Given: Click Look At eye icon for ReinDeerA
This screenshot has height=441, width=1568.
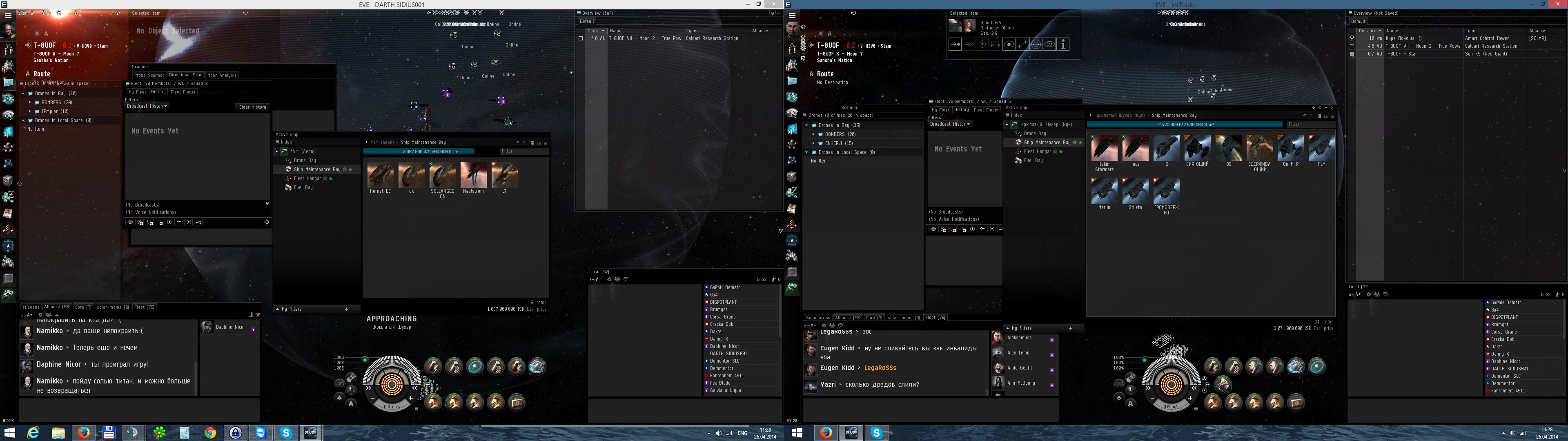Looking at the screenshot, I should pyautogui.click(x=1049, y=45).
